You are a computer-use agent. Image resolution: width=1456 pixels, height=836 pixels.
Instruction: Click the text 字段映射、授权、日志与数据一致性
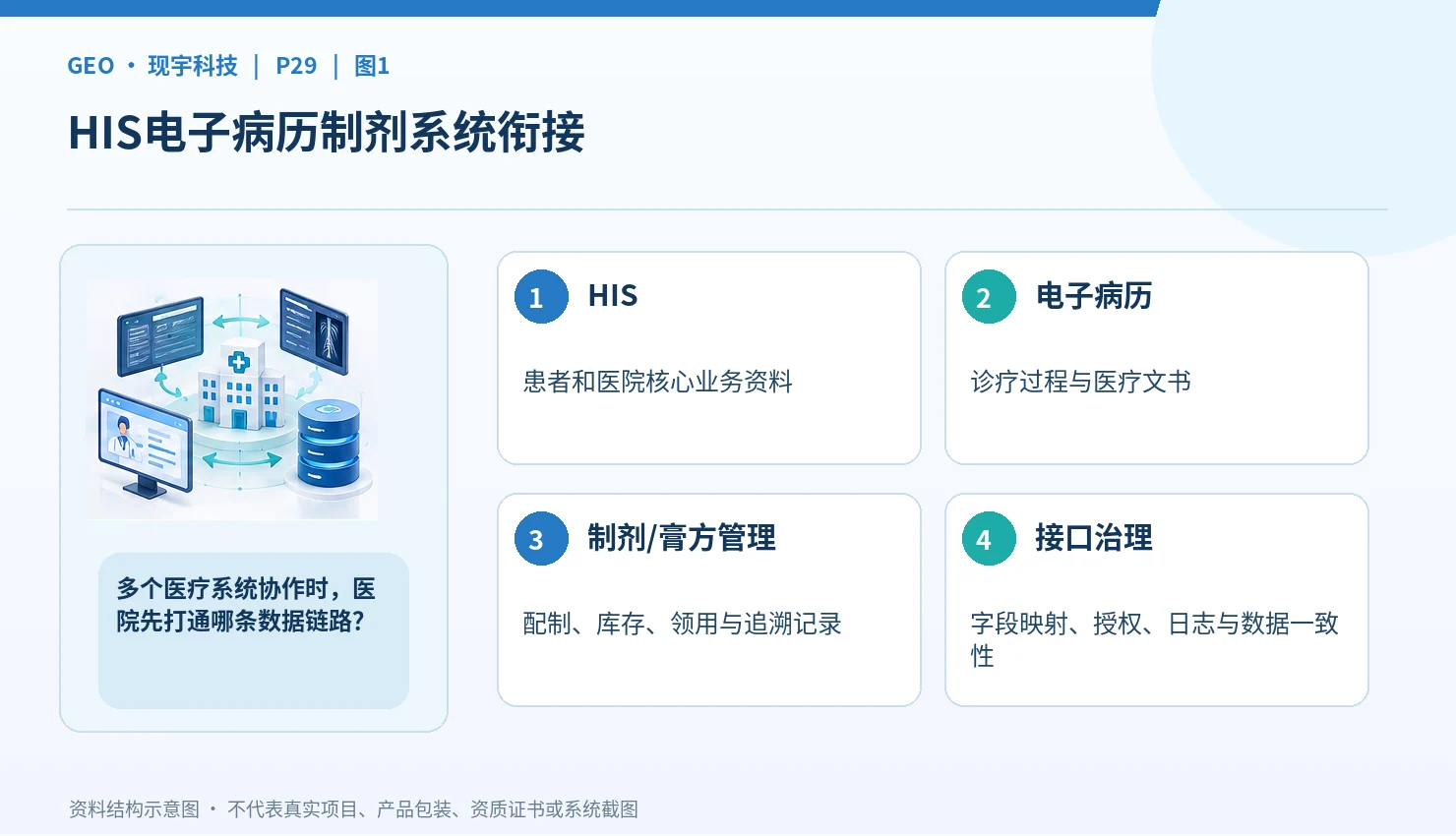tap(1154, 639)
